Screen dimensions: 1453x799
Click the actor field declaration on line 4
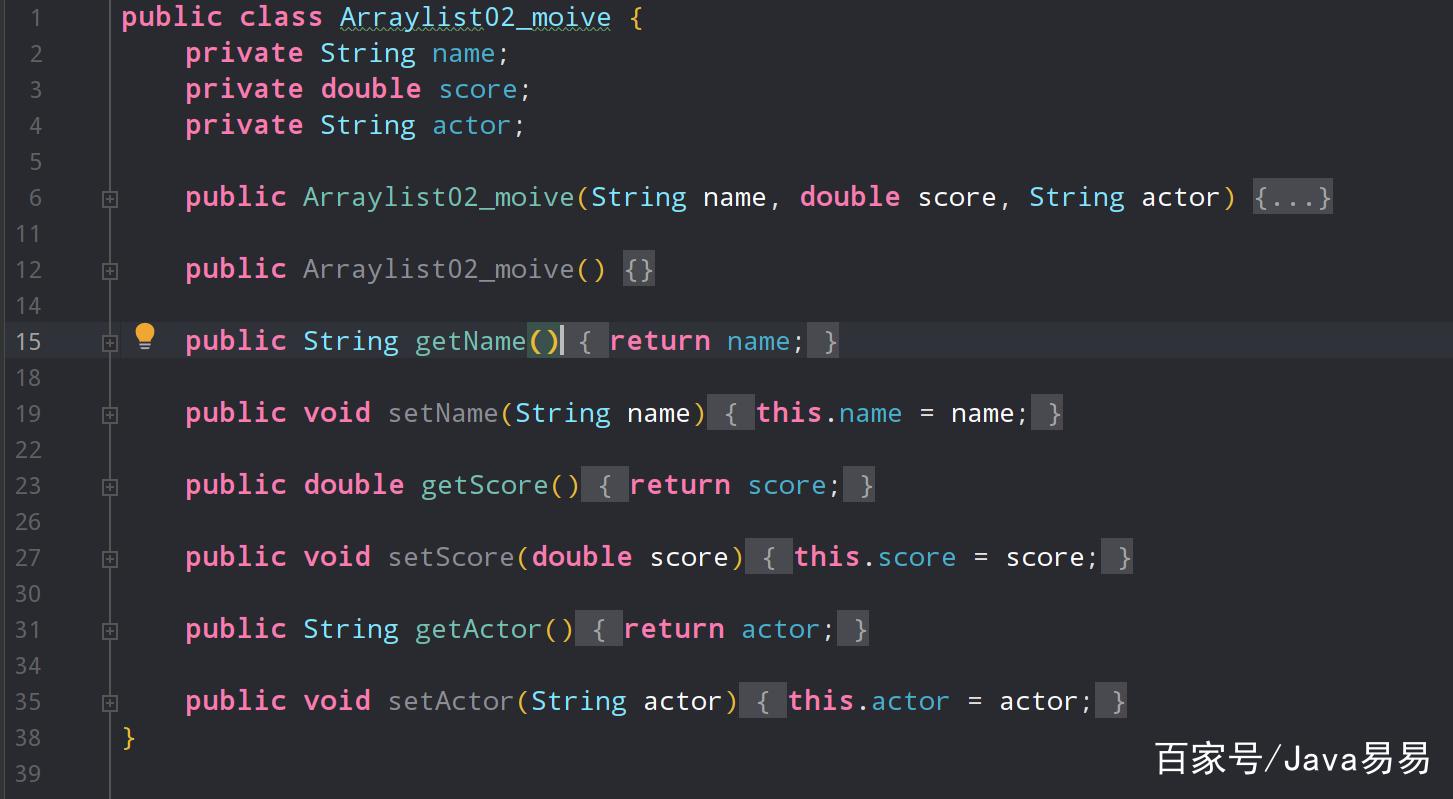tap(471, 126)
